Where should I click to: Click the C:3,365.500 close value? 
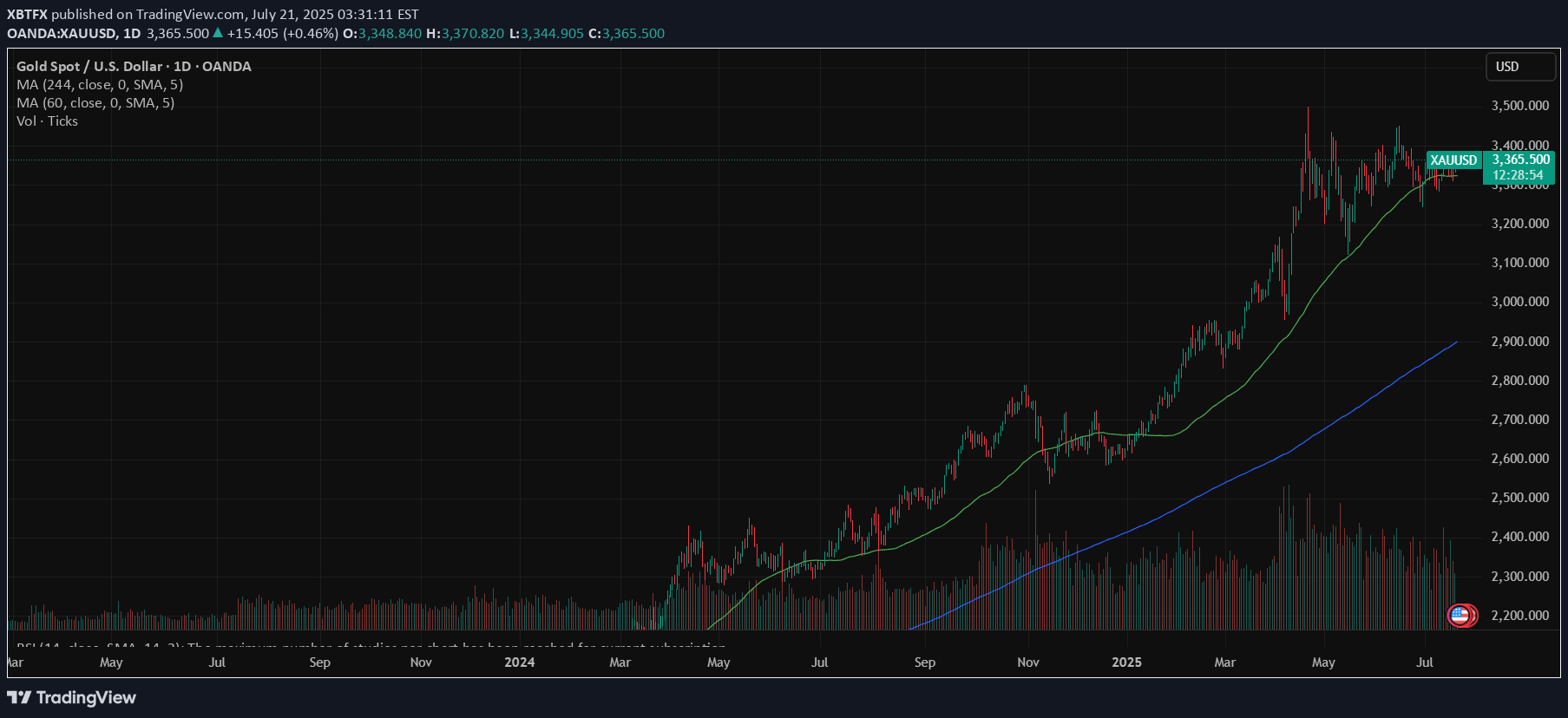pos(627,34)
